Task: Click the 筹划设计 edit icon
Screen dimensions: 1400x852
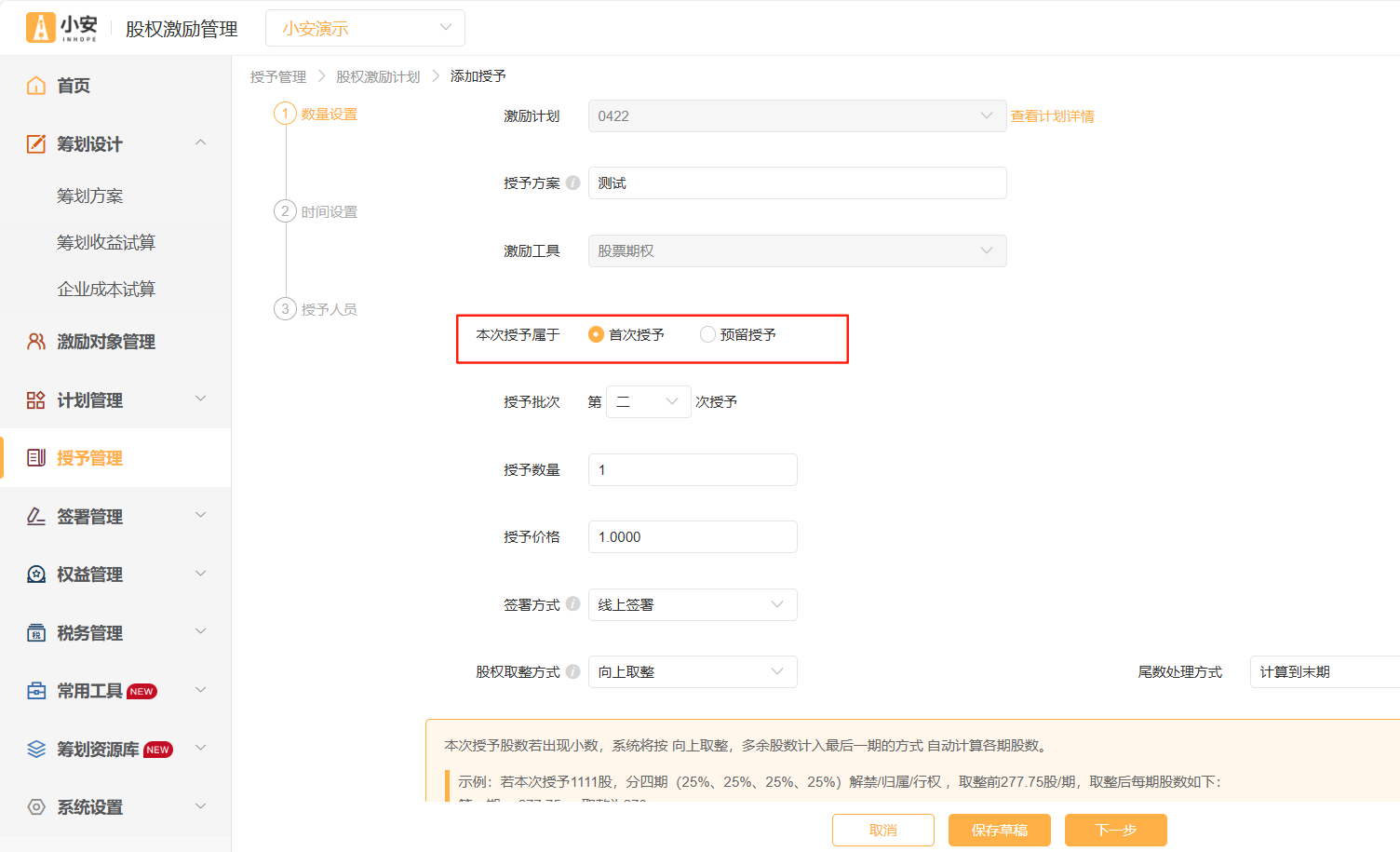Action: (x=36, y=143)
